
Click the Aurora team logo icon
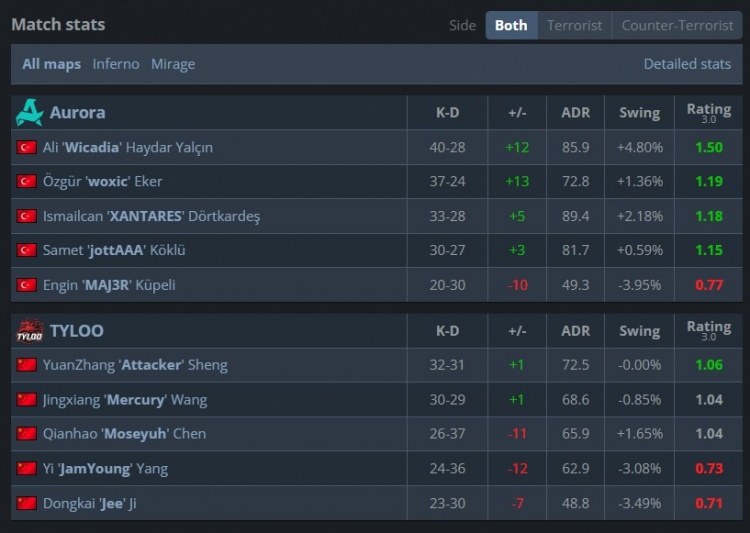pyautogui.click(x=29, y=112)
